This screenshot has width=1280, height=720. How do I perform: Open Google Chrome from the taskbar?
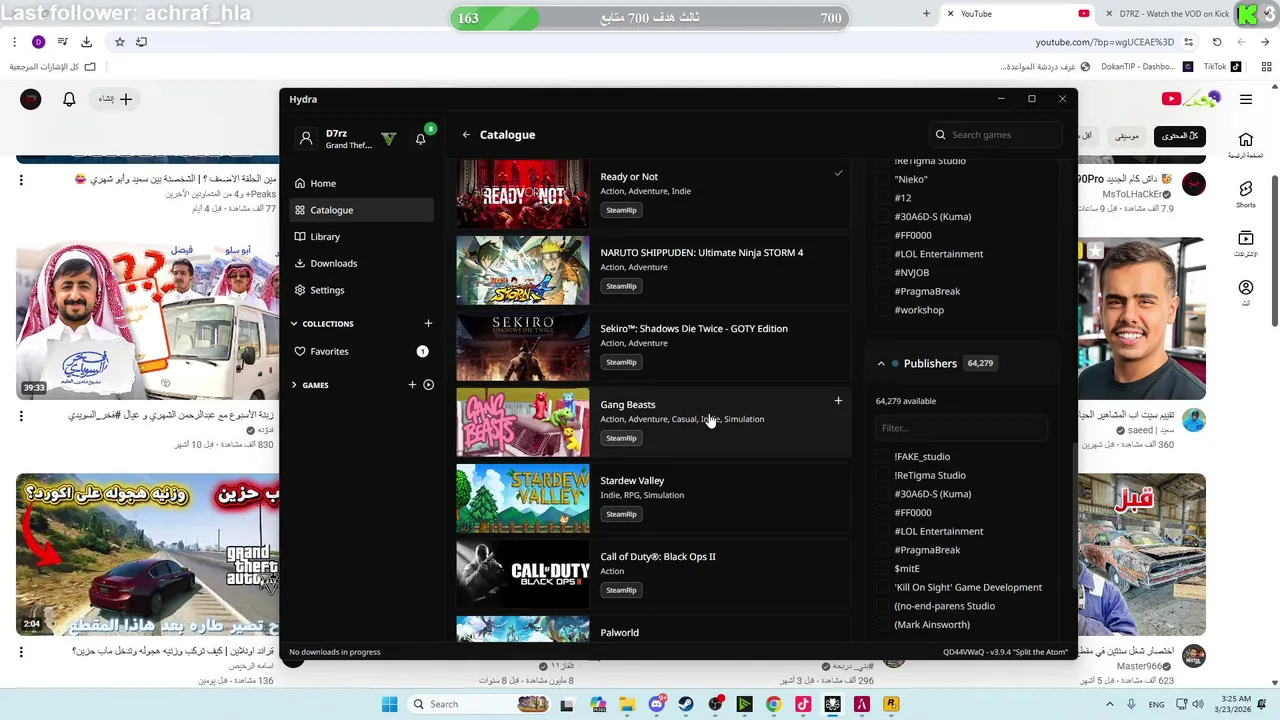(x=774, y=704)
